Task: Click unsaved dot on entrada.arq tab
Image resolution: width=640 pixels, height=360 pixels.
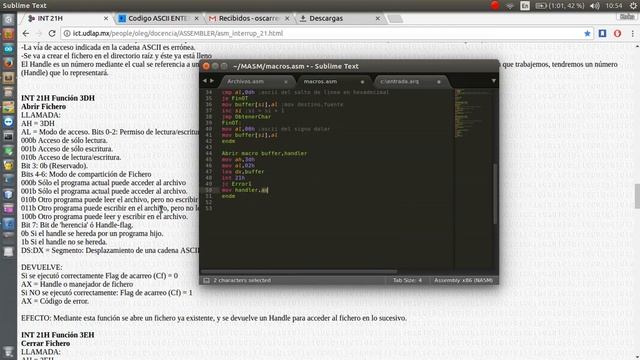Action: 439,82
